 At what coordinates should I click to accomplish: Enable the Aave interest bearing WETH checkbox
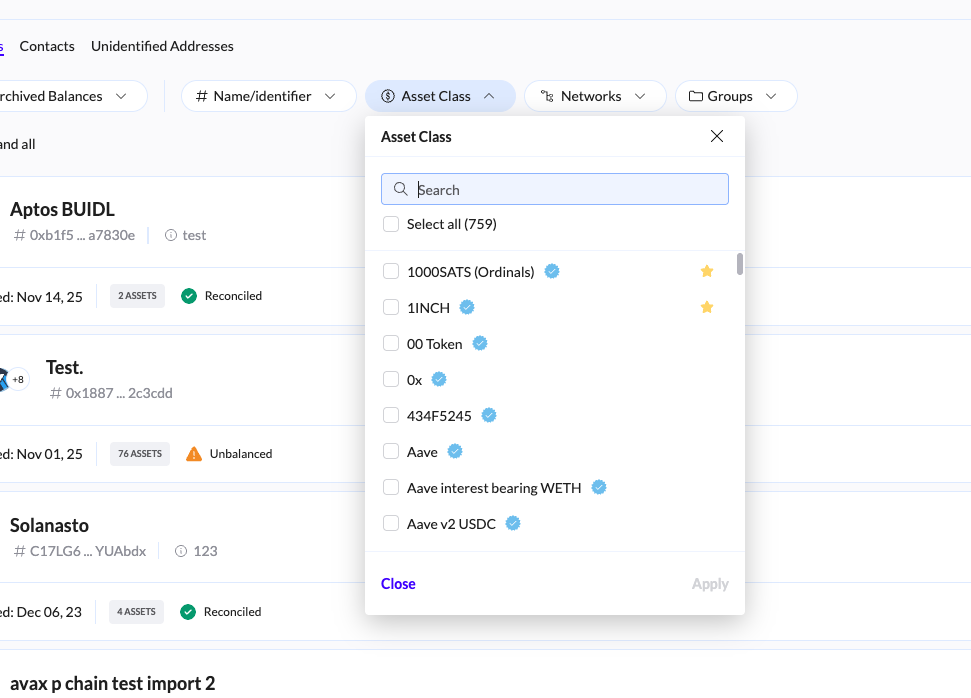[391, 488]
